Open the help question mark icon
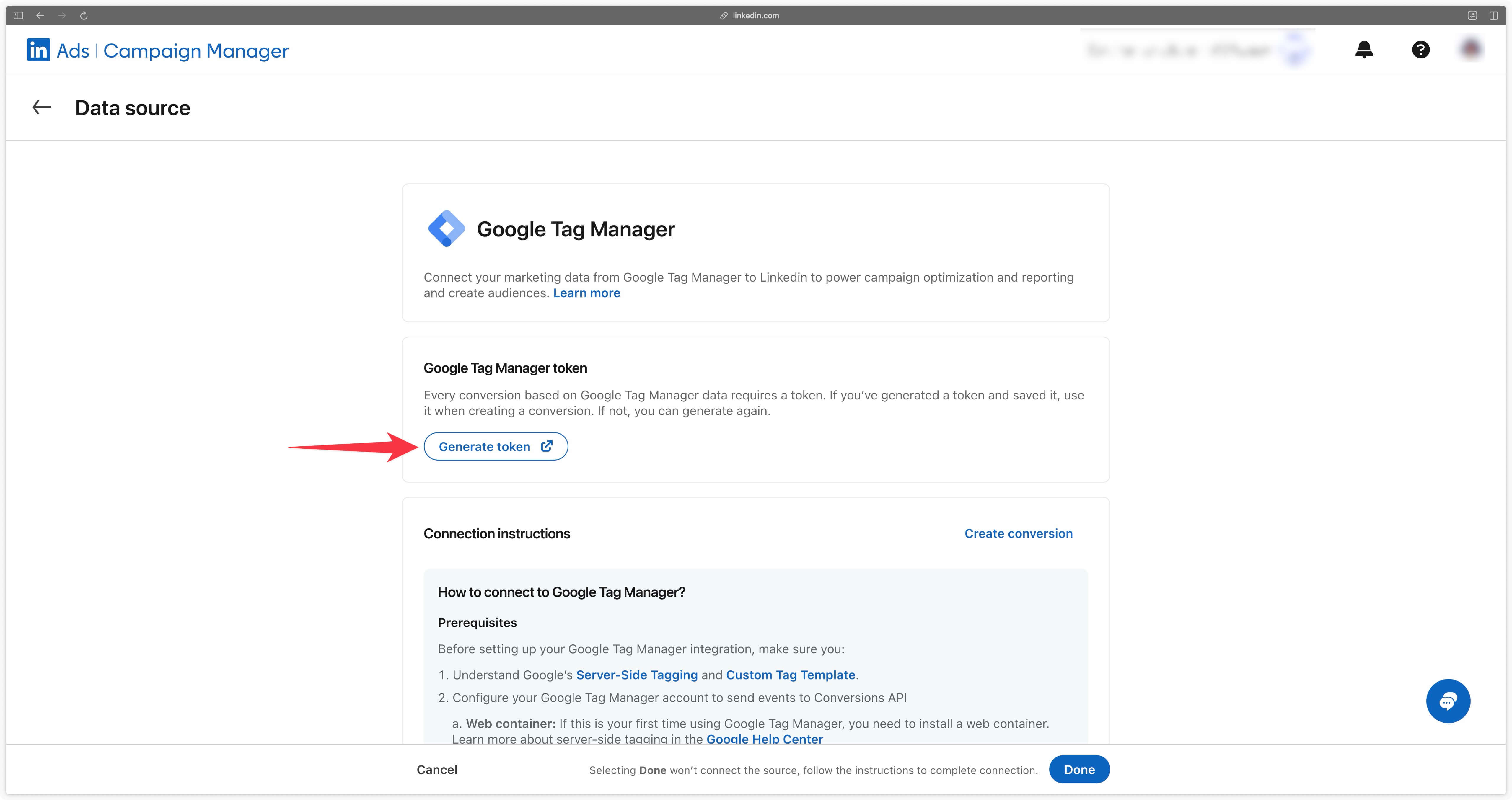Image resolution: width=1512 pixels, height=800 pixels. (1420, 50)
